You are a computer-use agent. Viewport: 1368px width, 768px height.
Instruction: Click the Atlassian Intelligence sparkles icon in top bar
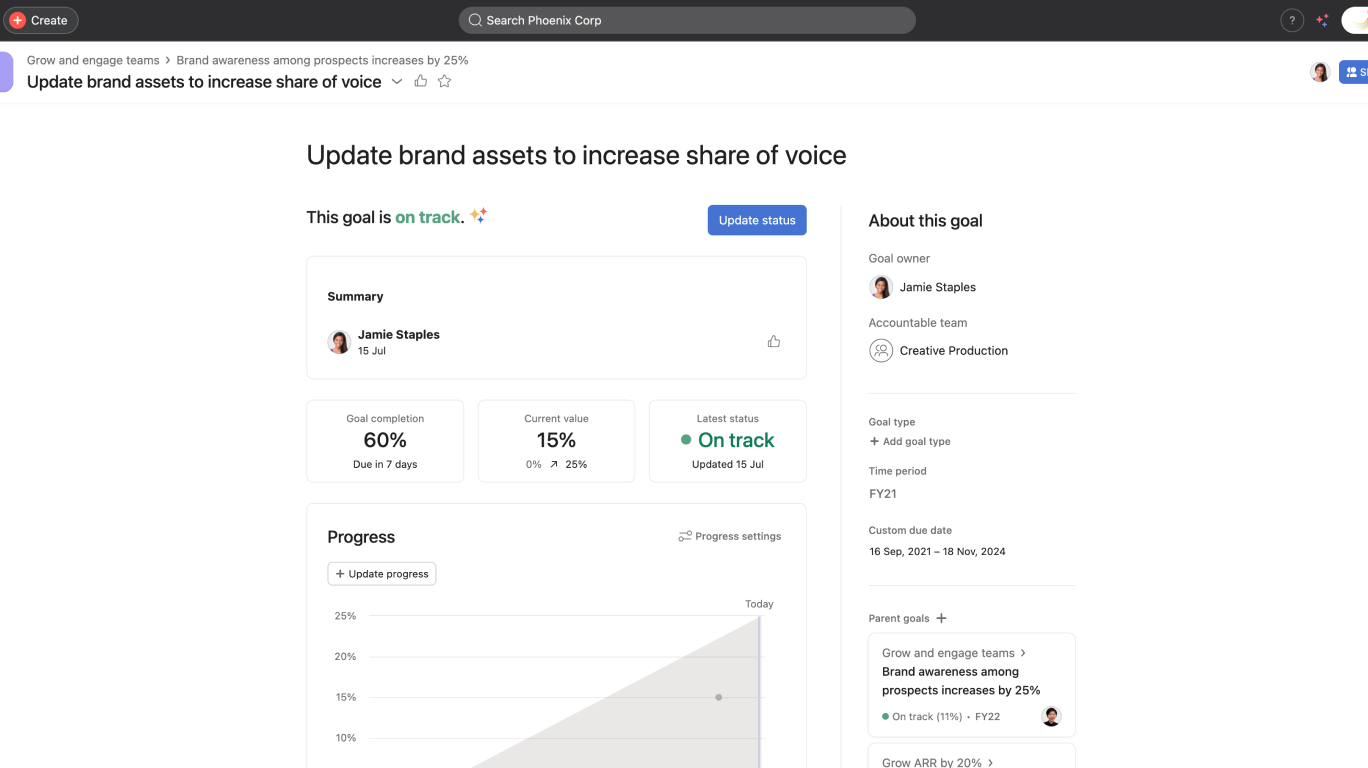click(1322, 20)
